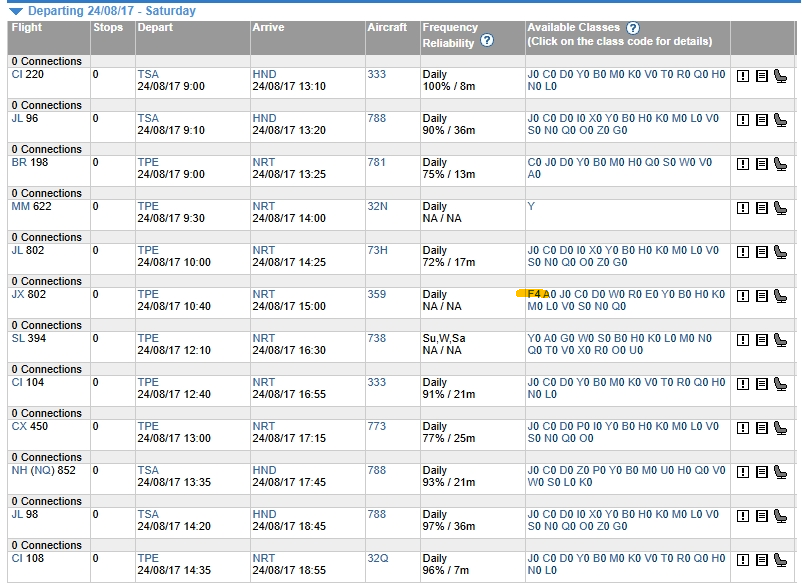Open help icon beside Available Classes header
802x585 pixels.
tap(633, 28)
